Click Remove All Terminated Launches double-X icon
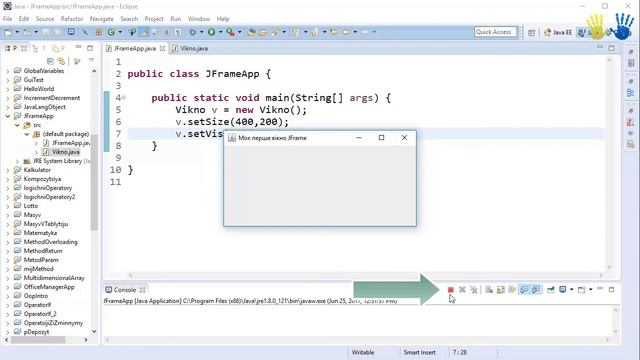The height and width of the screenshot is (360, 640). pyautogui.click(x=473, y=289)
